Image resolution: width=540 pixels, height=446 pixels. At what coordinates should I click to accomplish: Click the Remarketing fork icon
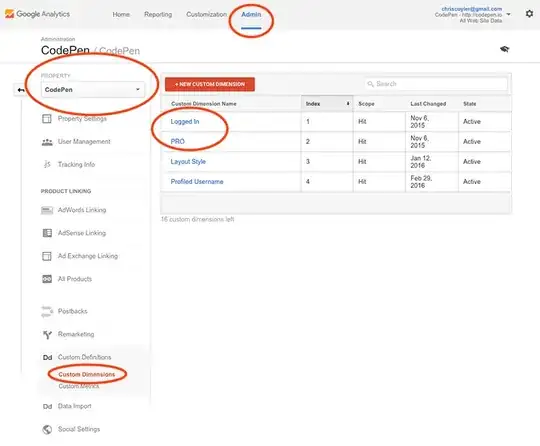47,334
